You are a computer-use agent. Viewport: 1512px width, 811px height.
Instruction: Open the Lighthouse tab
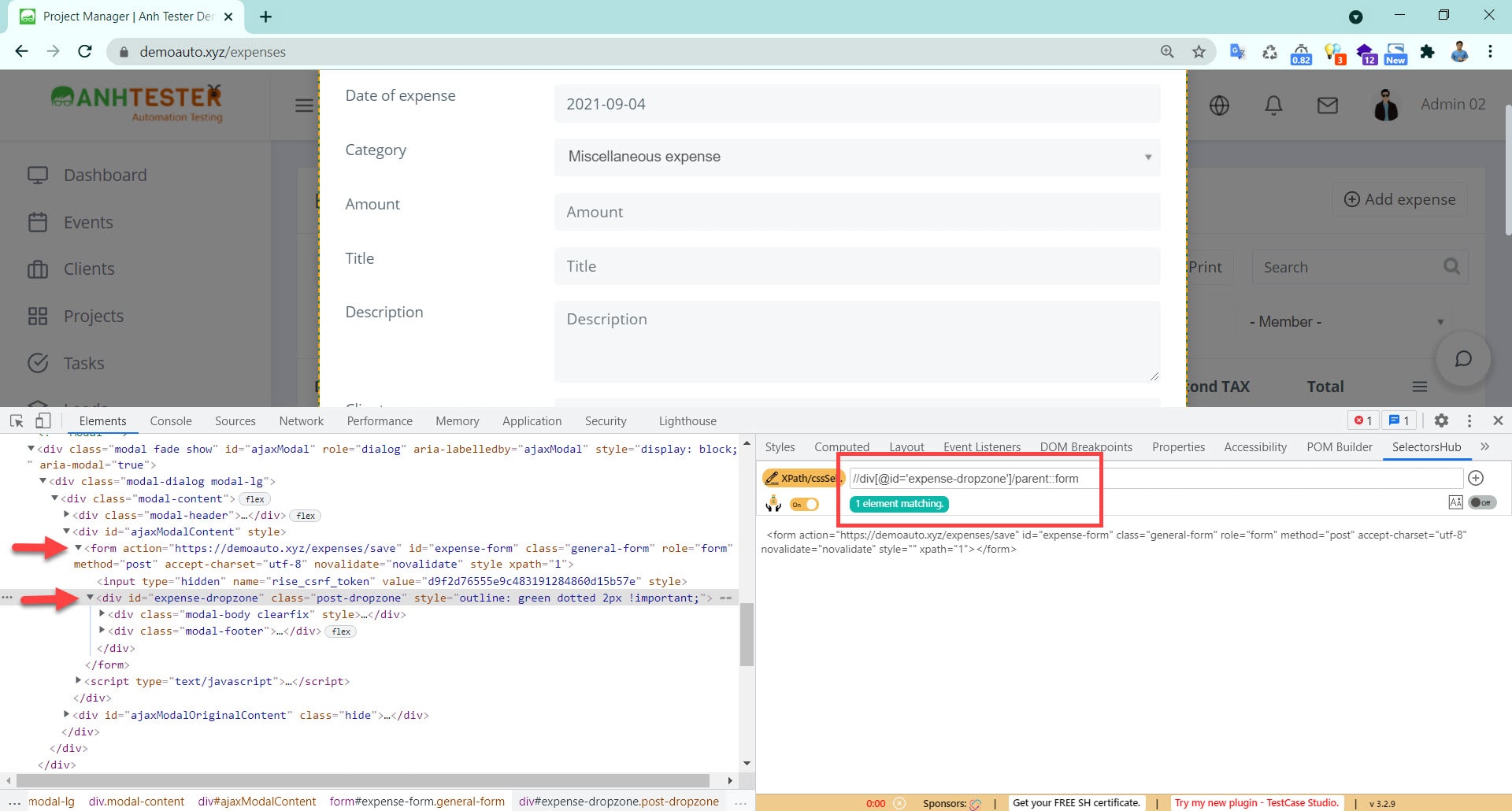tap(687, 421)
